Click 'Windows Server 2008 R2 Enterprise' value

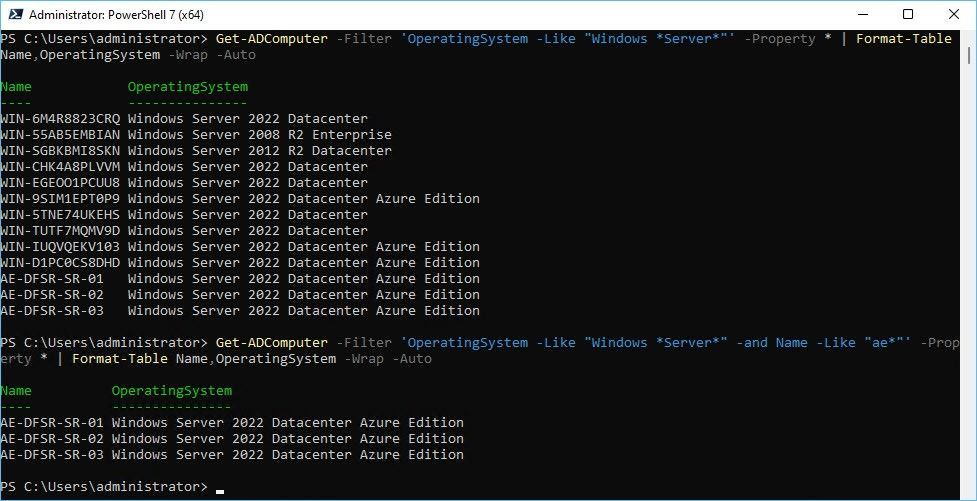[x=260, y=135]
